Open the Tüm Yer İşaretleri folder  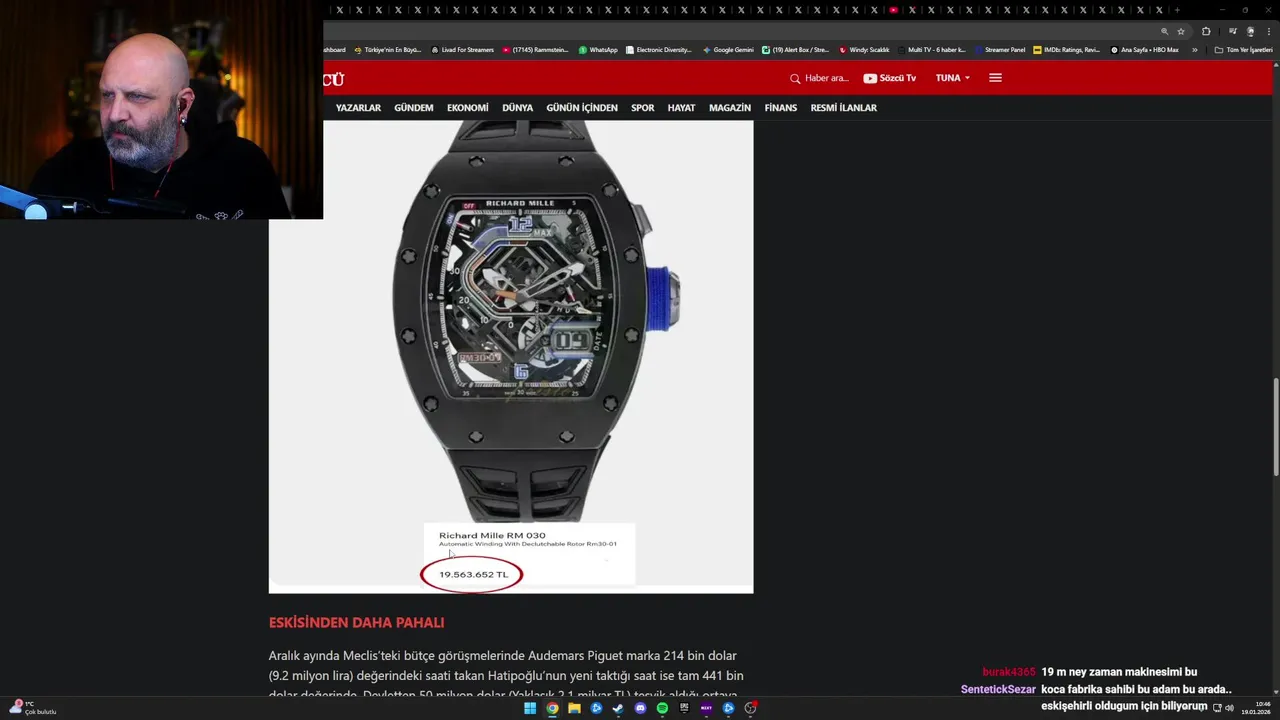tap(1243, 50)
